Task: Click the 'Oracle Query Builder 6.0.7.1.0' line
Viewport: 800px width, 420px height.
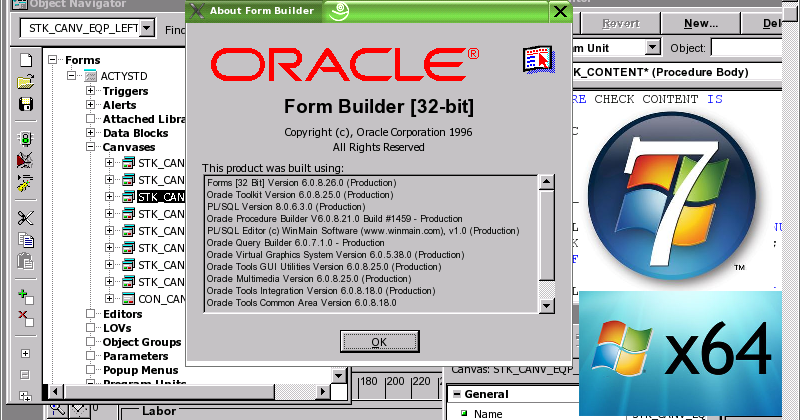Action: (295, 242)
